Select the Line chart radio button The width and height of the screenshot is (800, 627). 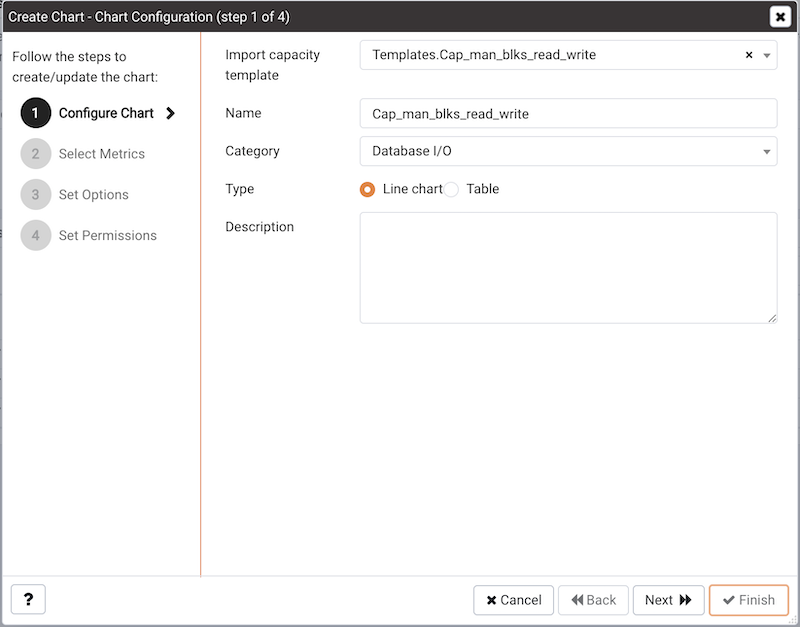coord(367,189)
